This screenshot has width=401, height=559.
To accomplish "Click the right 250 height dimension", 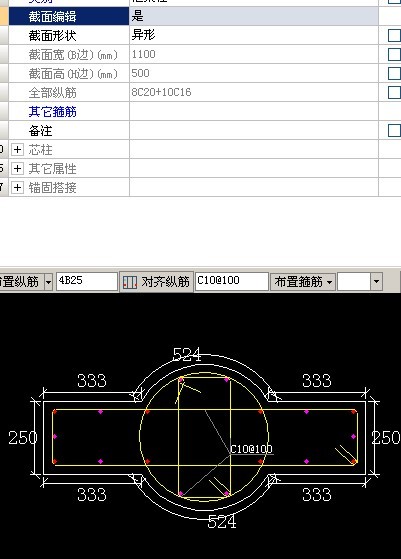I will coord(386,437).
